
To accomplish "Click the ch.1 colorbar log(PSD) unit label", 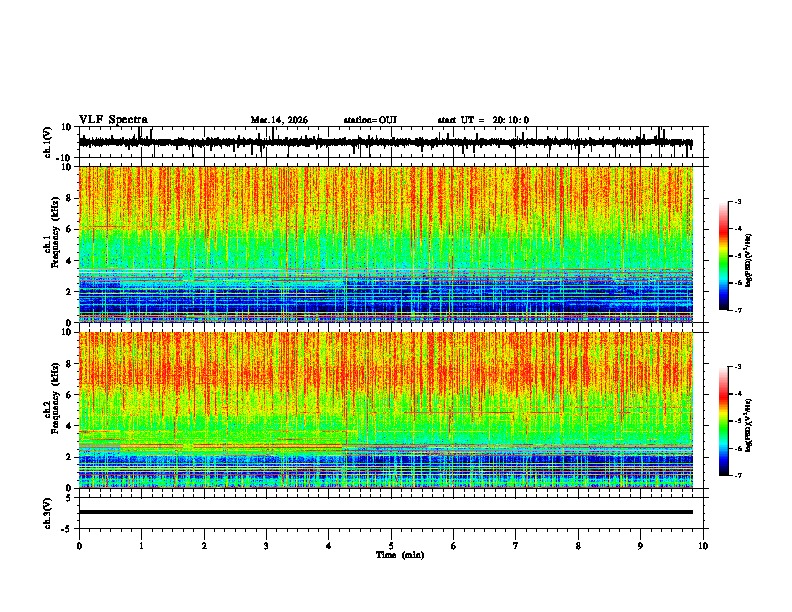I will click(749, 260).
